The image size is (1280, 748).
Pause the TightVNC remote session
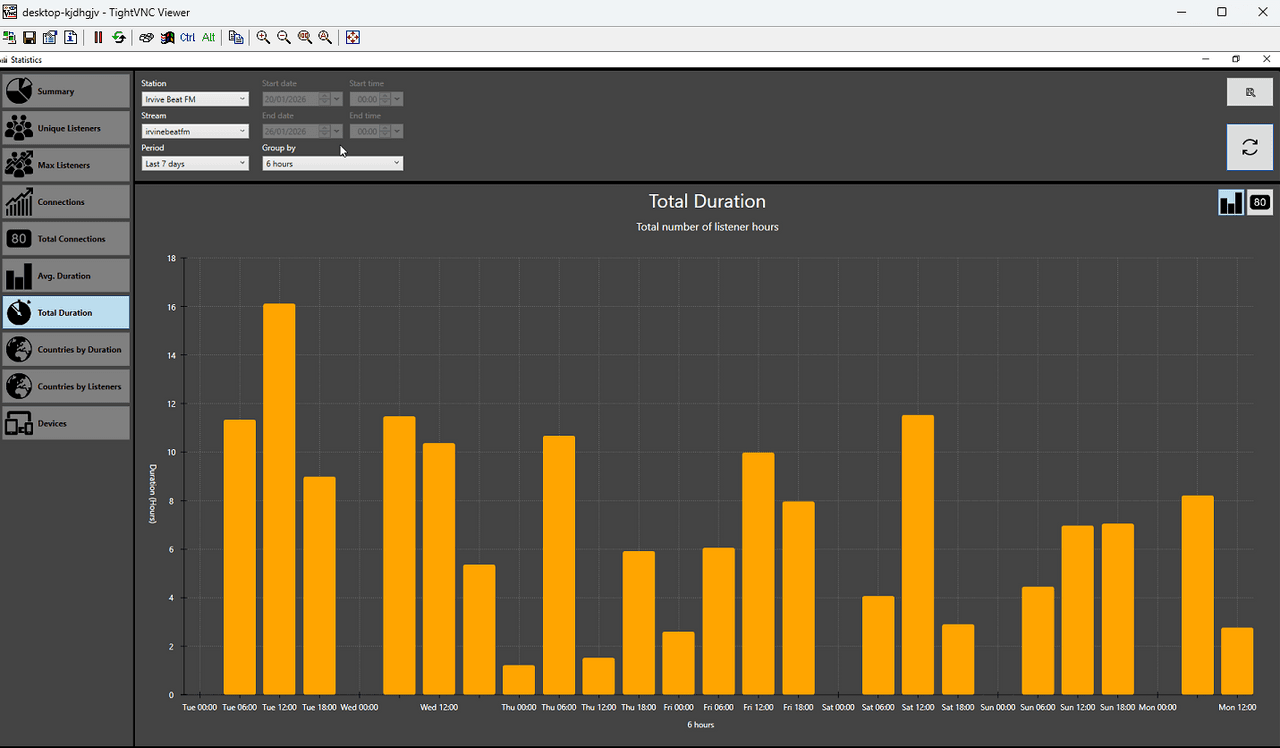click(x=98, y=38)
